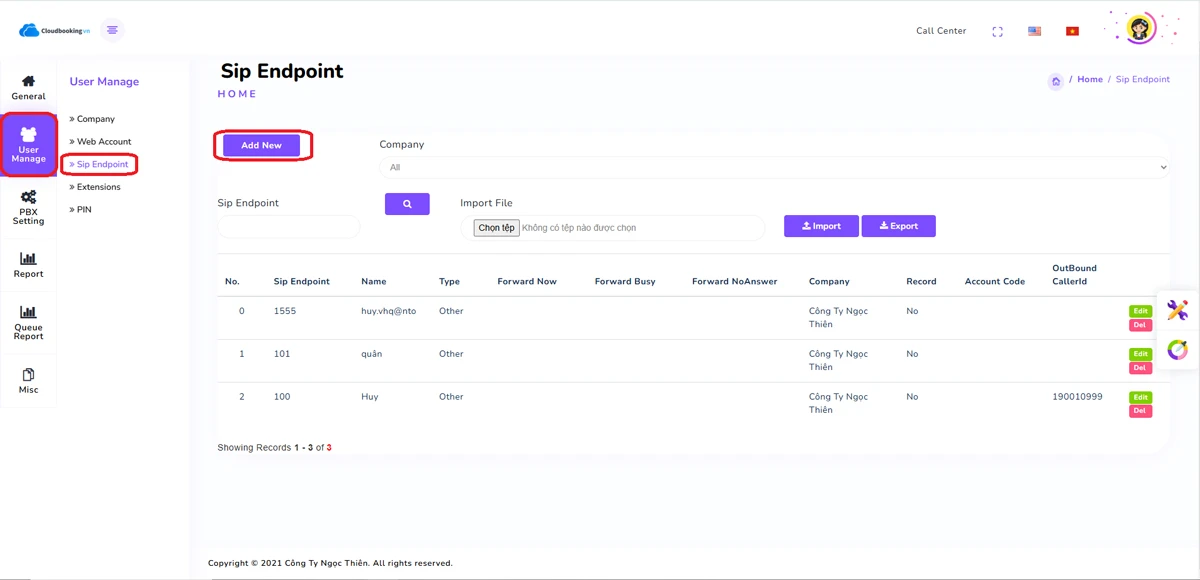This screenshot has width=1200, height=580.
Task: Toggle fullscreen mode icon in header
Action: [997, 31]
